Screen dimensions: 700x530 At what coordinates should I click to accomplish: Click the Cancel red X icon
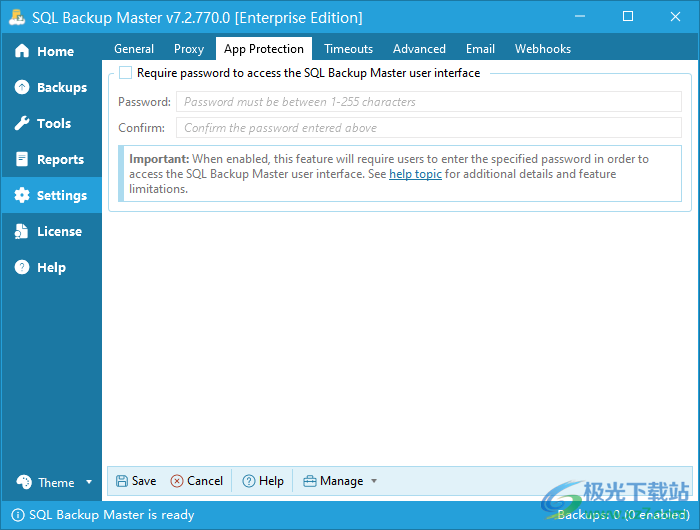pyautogui.click(x=177, y=481)
